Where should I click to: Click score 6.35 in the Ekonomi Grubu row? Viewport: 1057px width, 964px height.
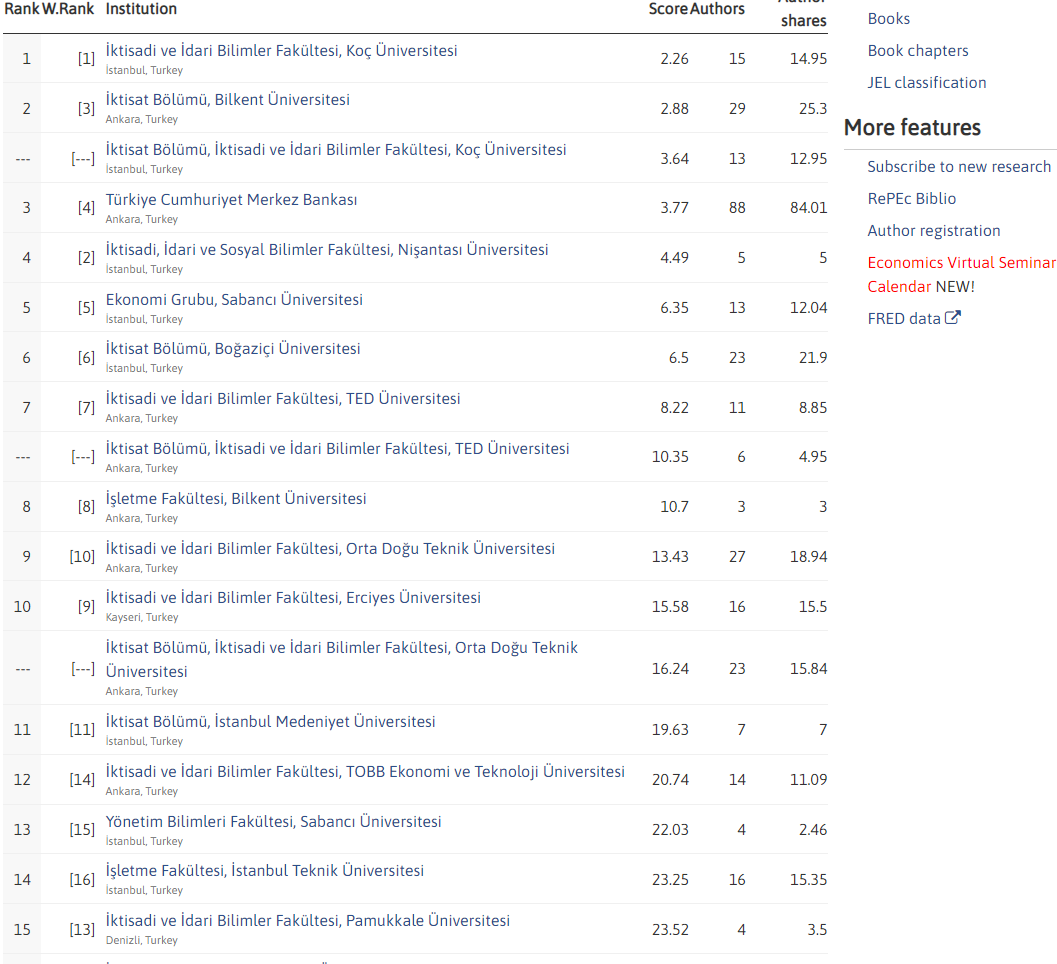(x=674, y=307)
